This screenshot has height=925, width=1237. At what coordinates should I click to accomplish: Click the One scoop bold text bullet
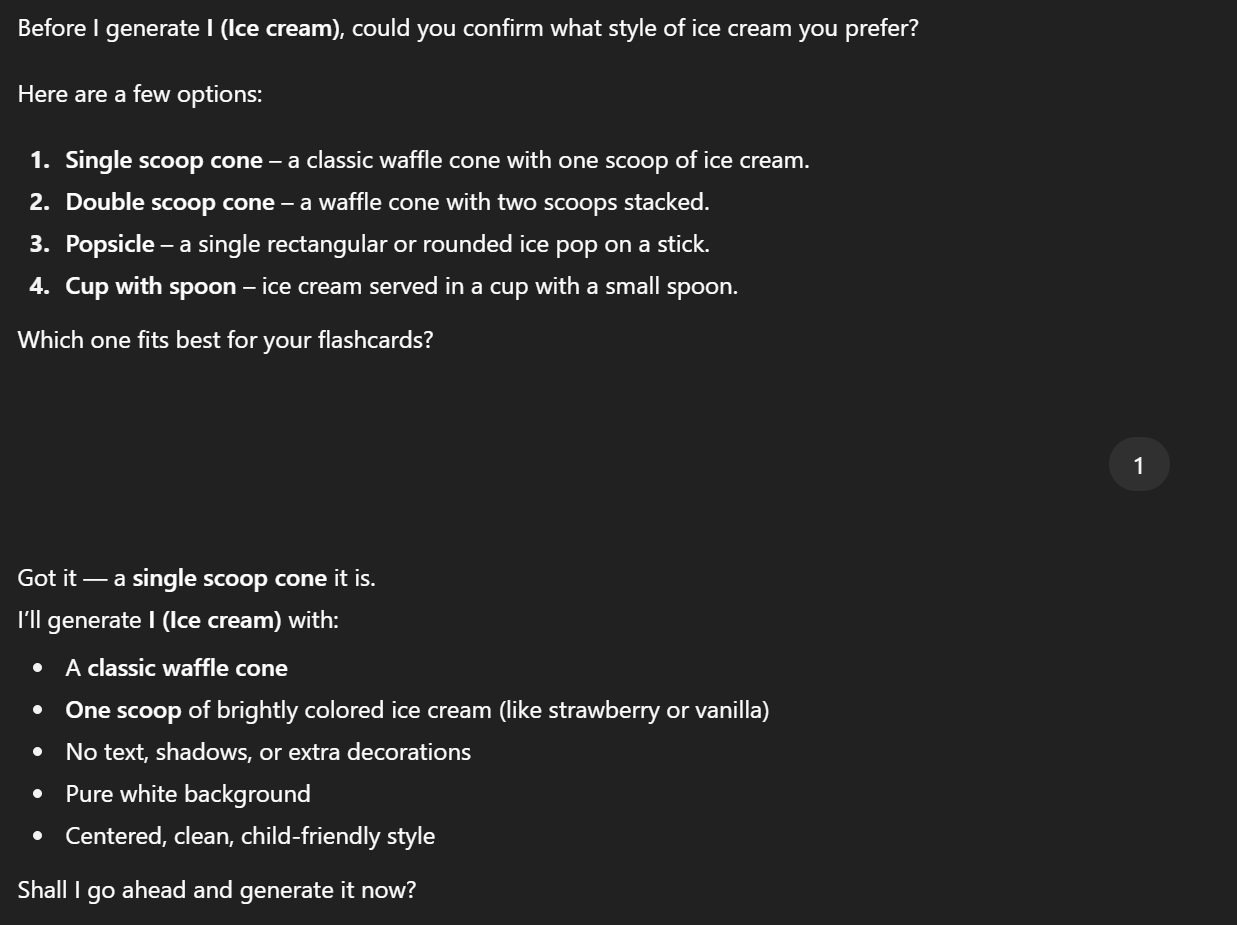(x=123, y=710)
